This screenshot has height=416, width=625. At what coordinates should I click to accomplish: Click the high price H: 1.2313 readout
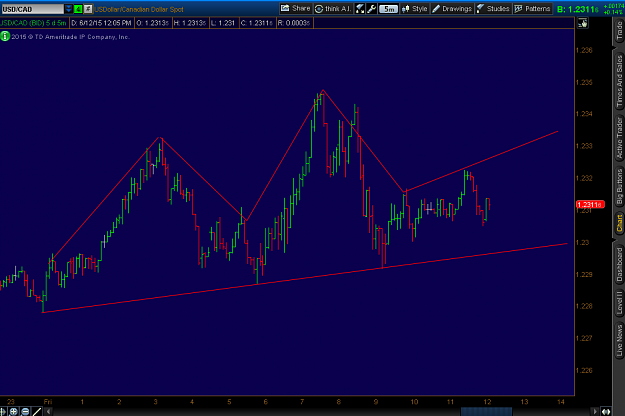pyautogui.click(x=190, y=23)
